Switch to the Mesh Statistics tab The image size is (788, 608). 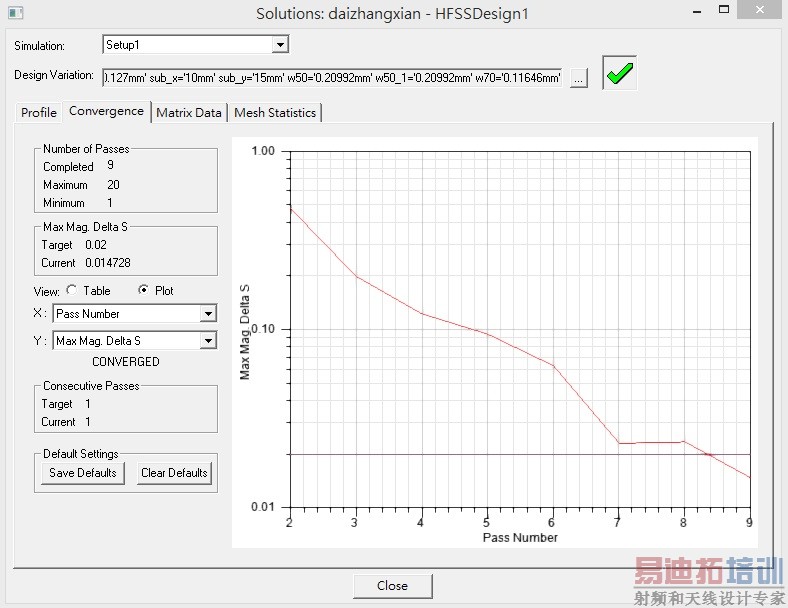tap(275, 113)
